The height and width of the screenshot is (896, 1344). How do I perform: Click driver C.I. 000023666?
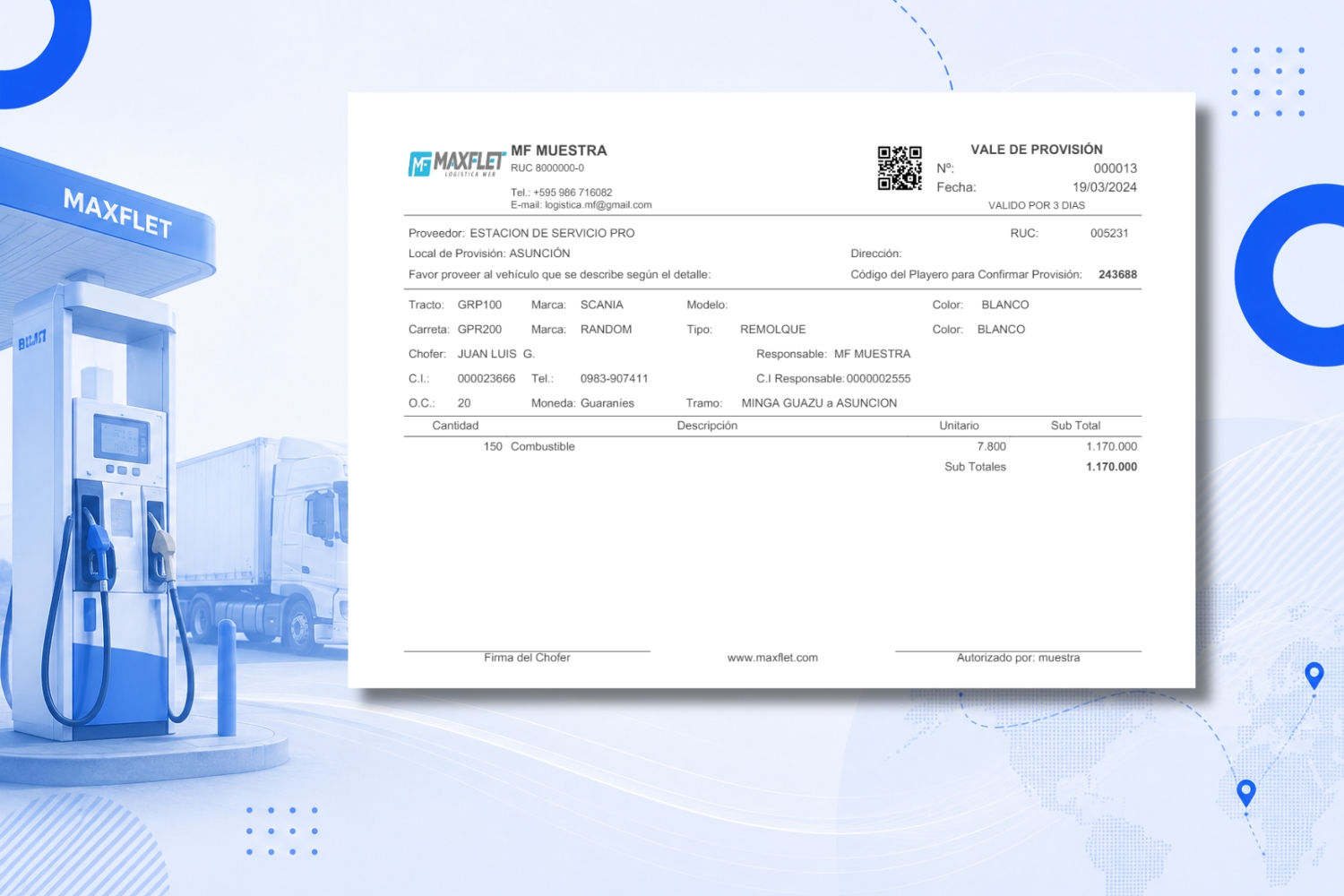click(x=487, y=379)
